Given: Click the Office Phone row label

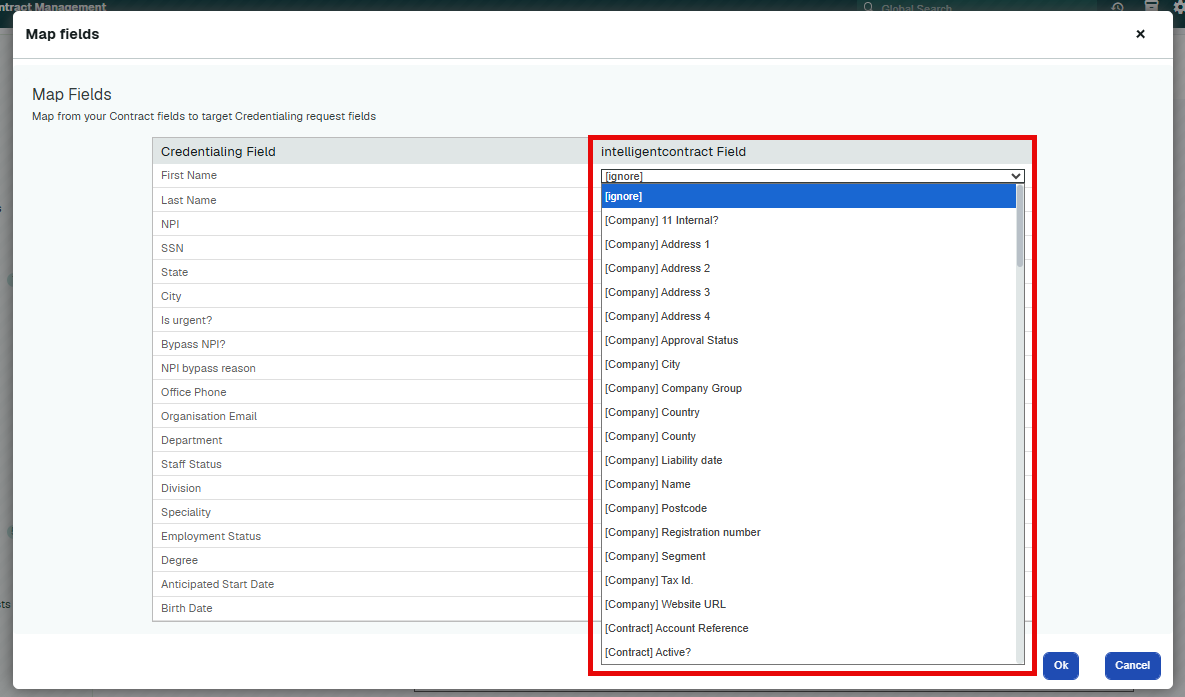Looking at the screenshot, I should 193,392.
